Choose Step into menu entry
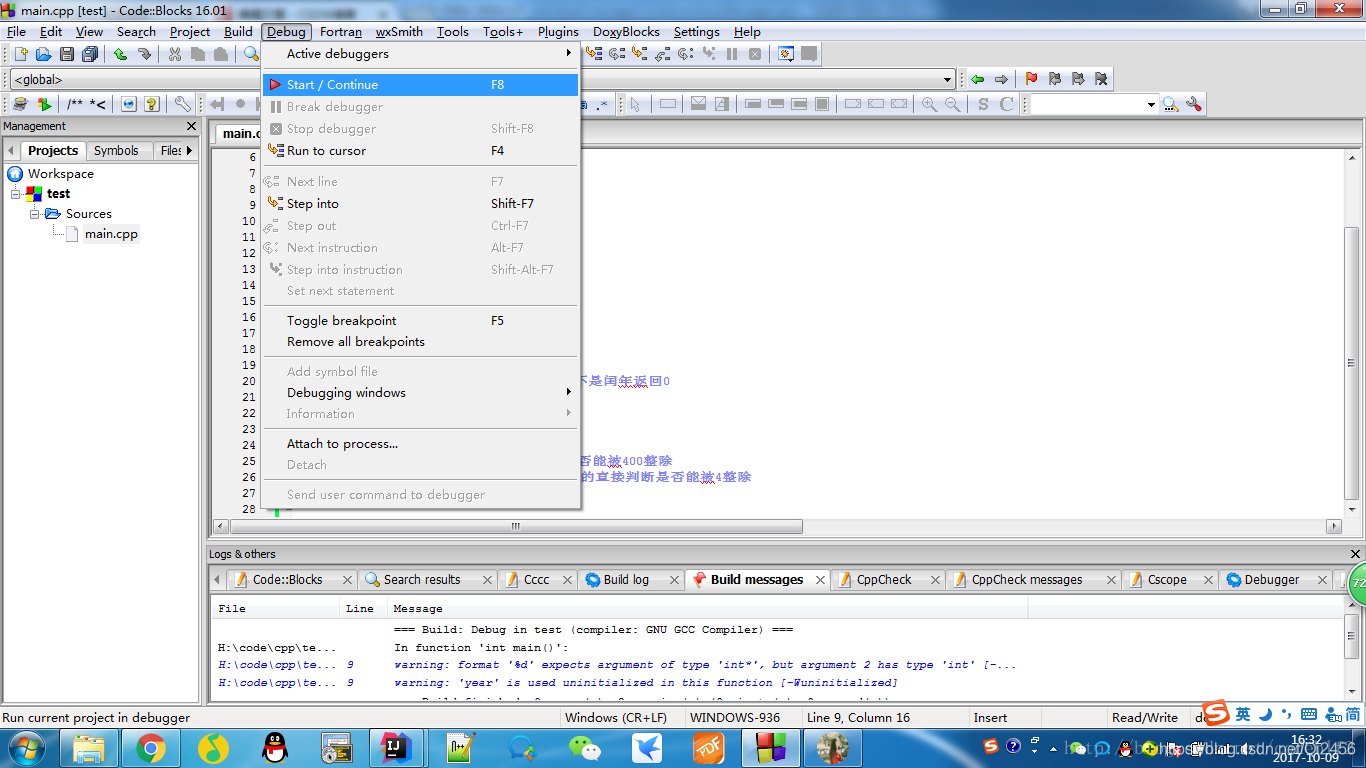Screen dimensions: 1366x768 coord(421,204)
